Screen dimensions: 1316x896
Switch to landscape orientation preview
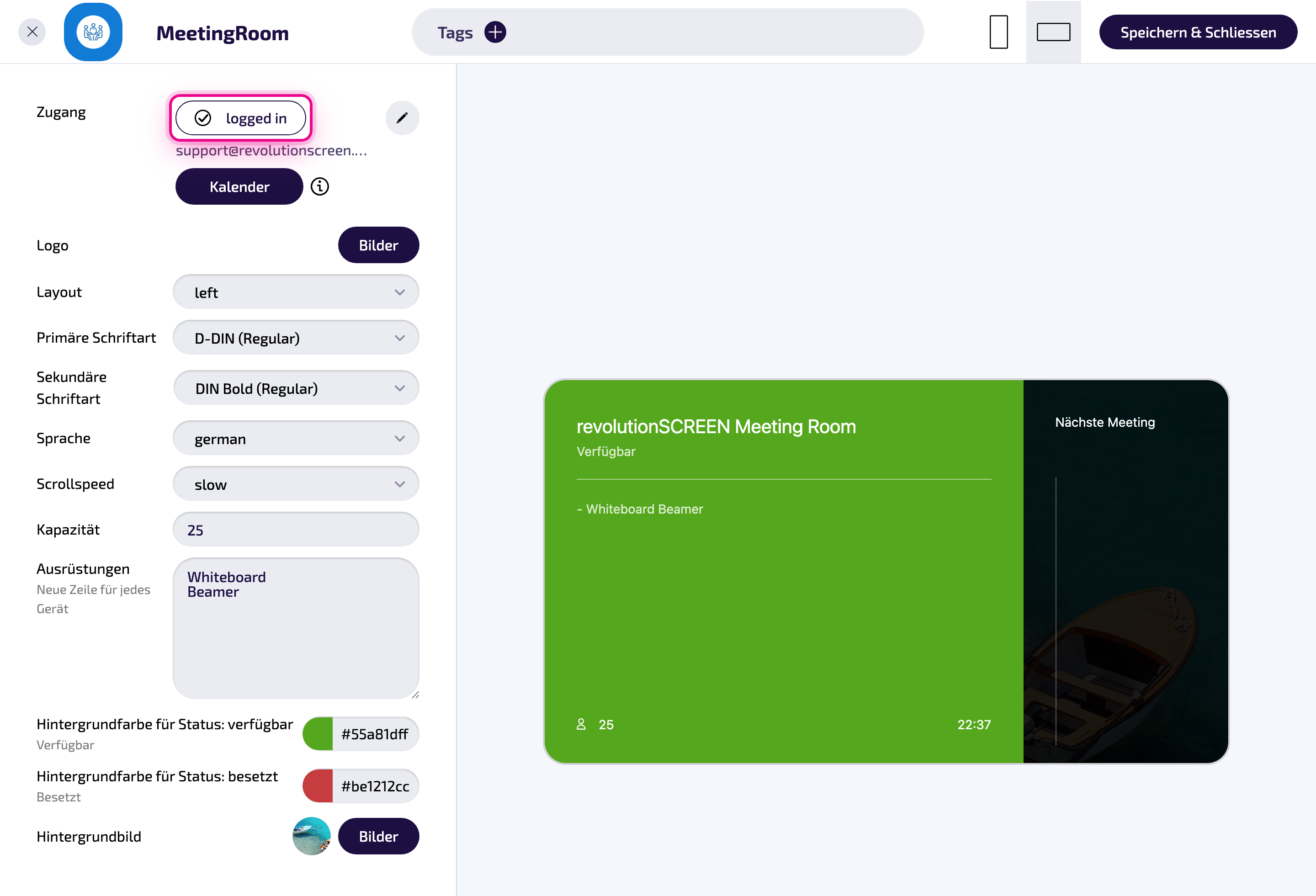pyautogui.click(x=1053, y=32)
